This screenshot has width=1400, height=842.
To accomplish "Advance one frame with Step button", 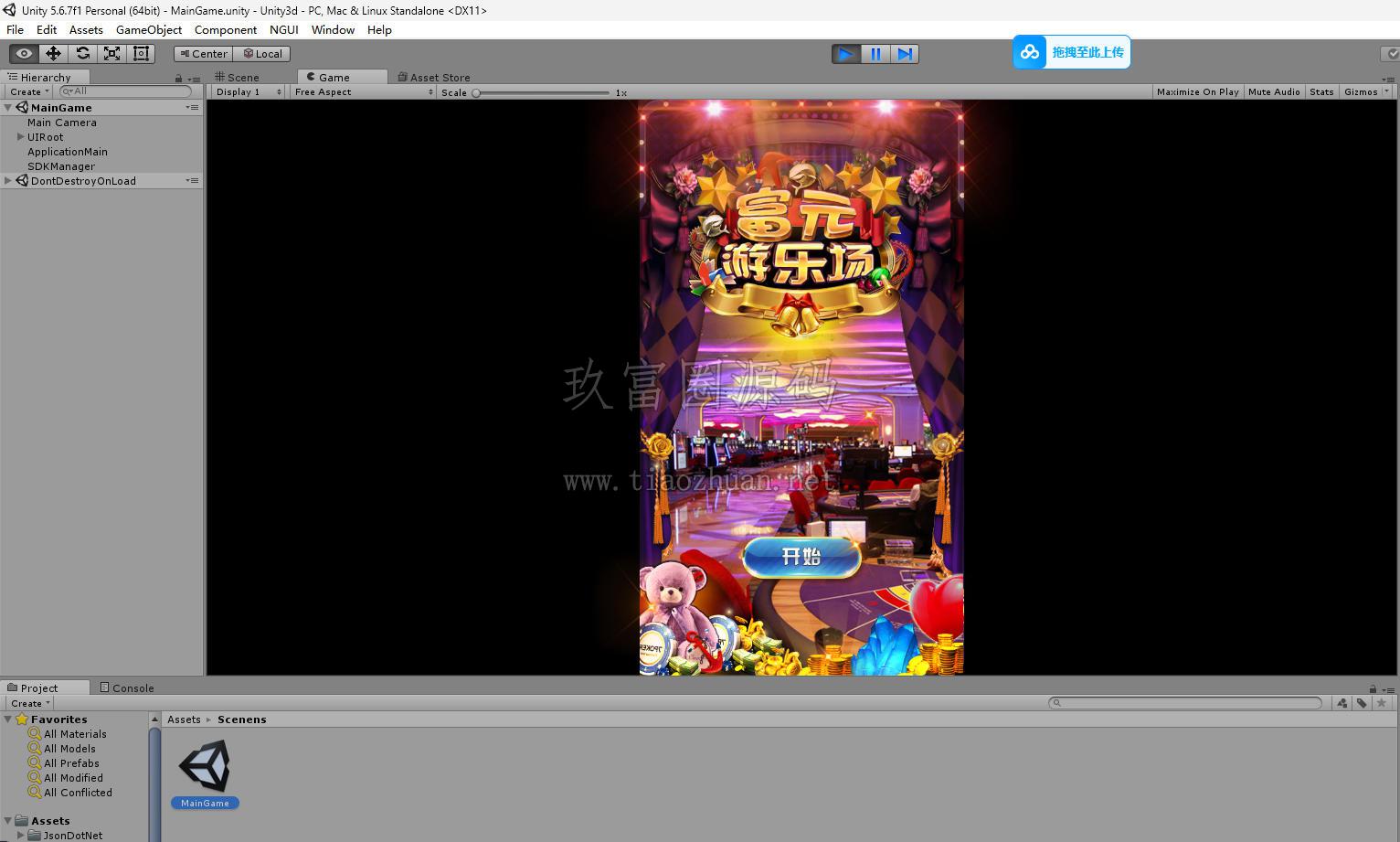I will click(x=905, y=54).
